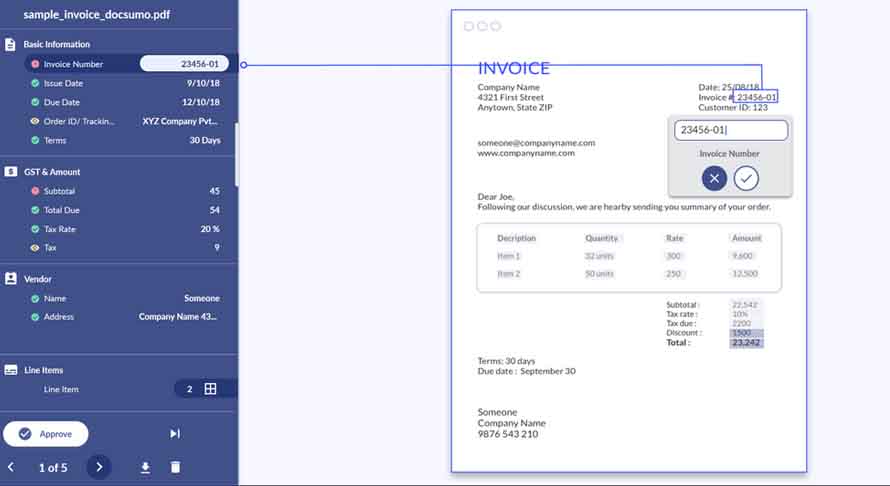Click the GST & Amount dollar icon
The width and height of the screenshot is (890, 486).
pyautogui.click(x=10, y=171)
